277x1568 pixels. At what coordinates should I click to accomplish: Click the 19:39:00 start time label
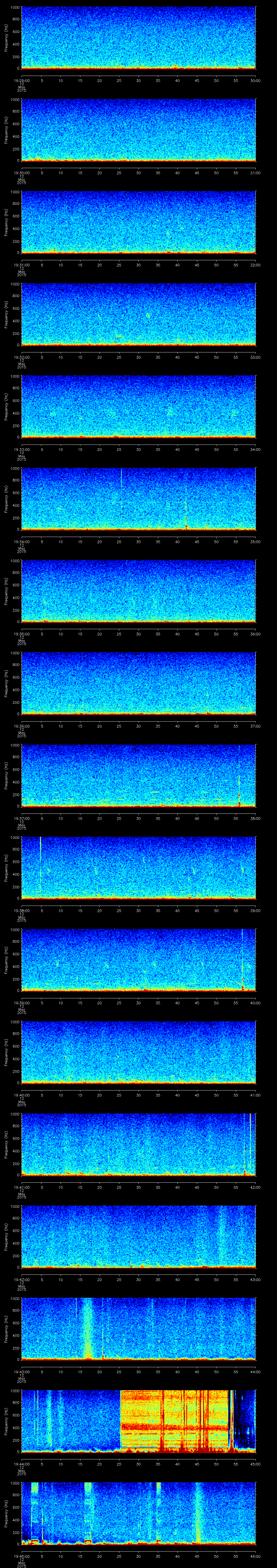click(21, 1003)
